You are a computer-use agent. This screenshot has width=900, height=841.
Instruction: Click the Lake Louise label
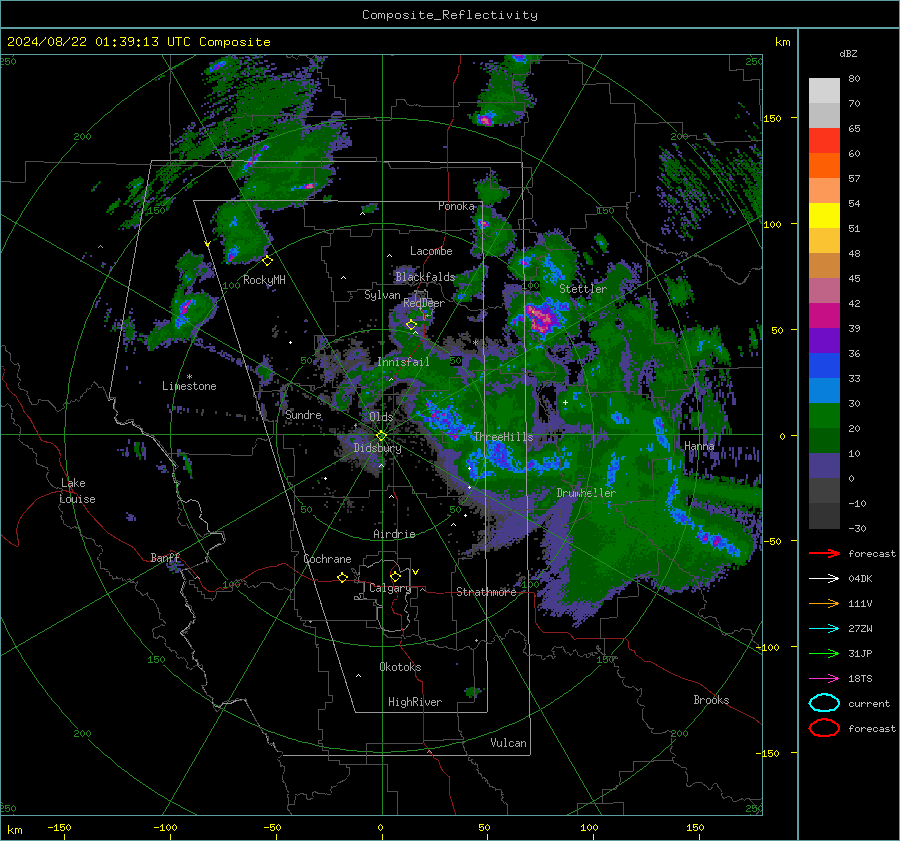[x=77, y=491]
